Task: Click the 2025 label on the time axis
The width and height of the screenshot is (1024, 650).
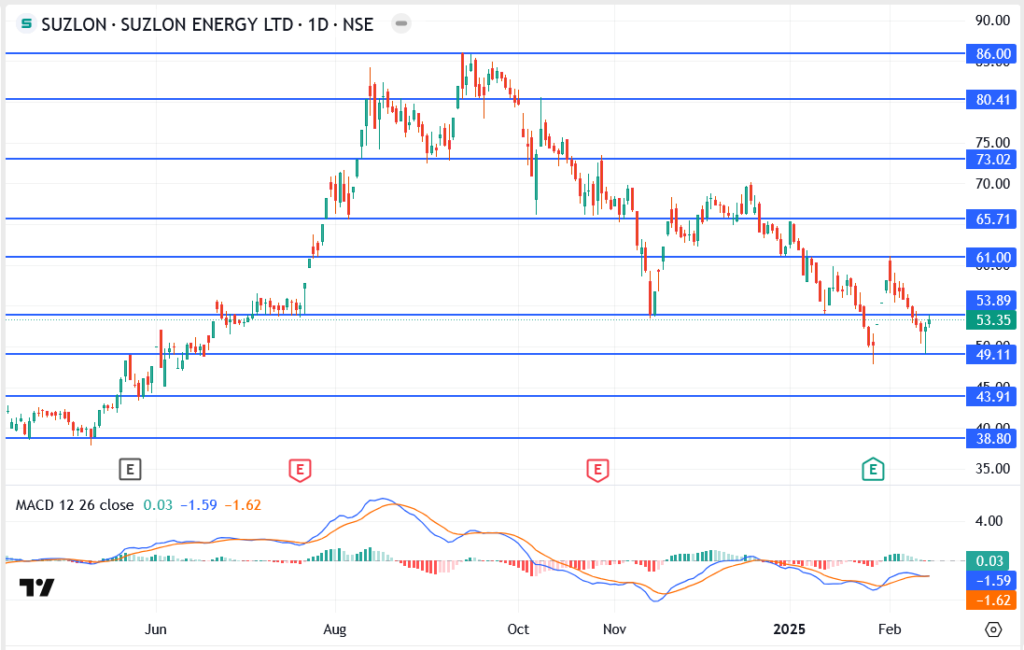Action: (790, 629)
